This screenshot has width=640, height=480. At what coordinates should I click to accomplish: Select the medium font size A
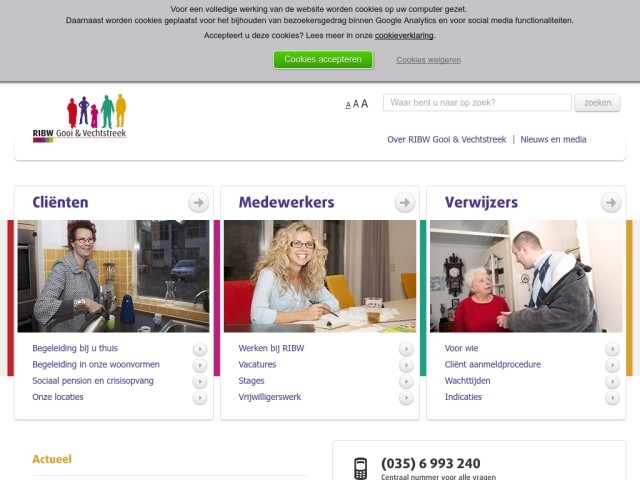pyautogui.click(x=356, y=104)
